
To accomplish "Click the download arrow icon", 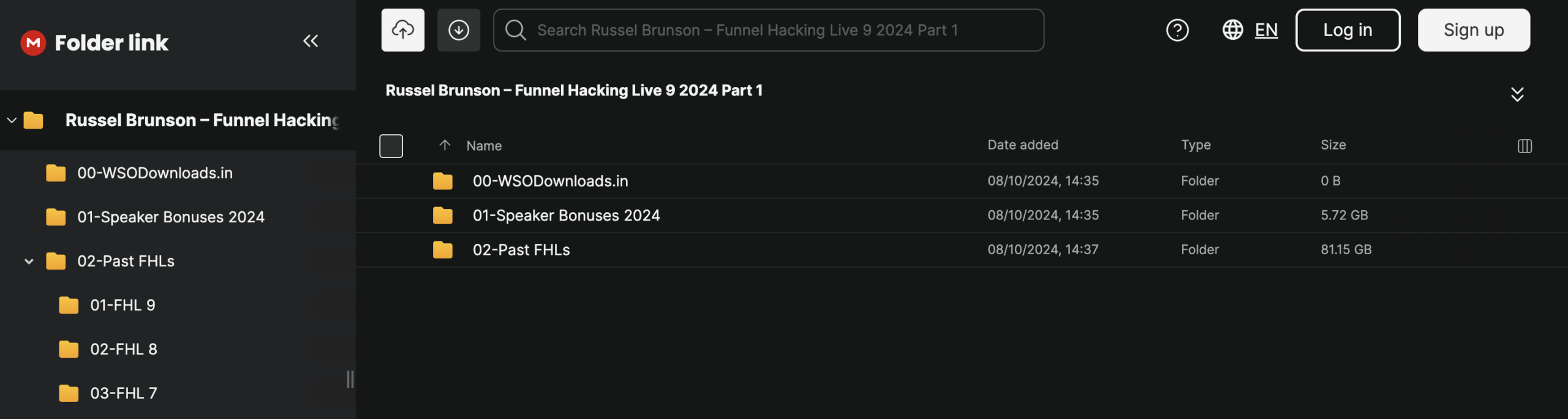I will (458, 30).
